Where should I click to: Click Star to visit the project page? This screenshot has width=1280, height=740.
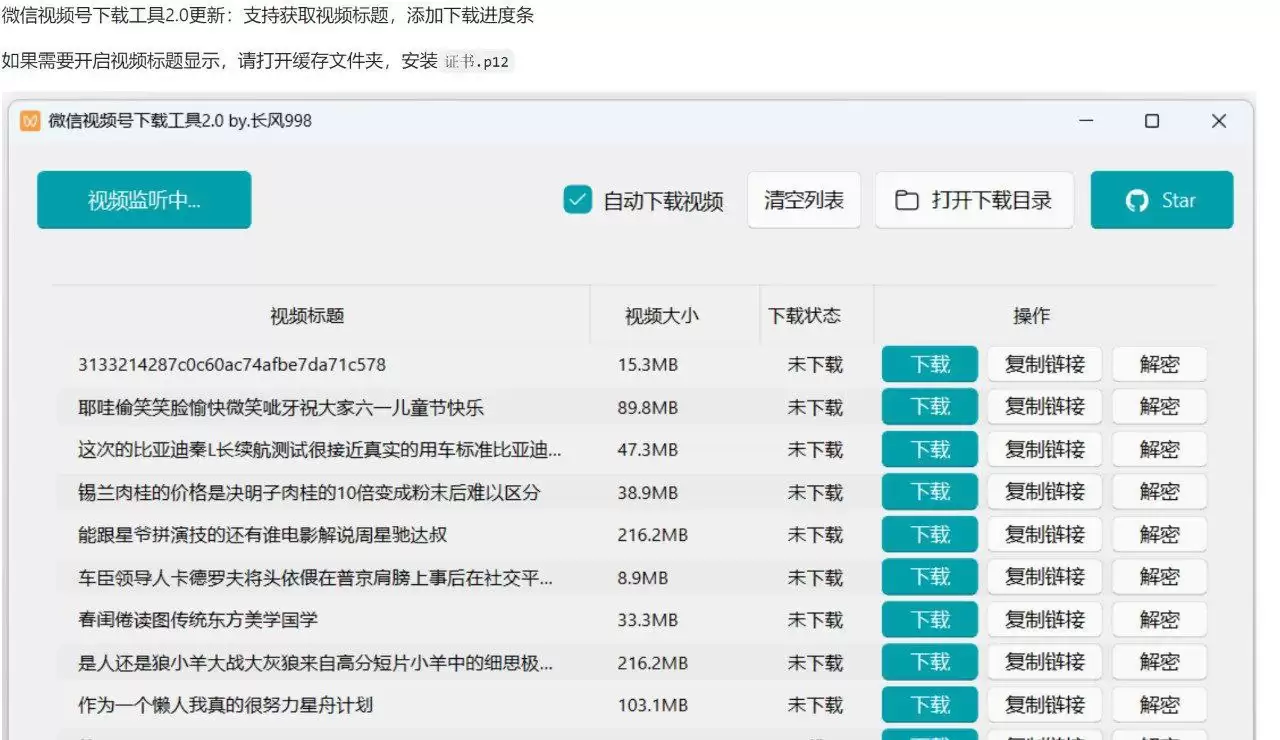click(x=1162, y=200)
